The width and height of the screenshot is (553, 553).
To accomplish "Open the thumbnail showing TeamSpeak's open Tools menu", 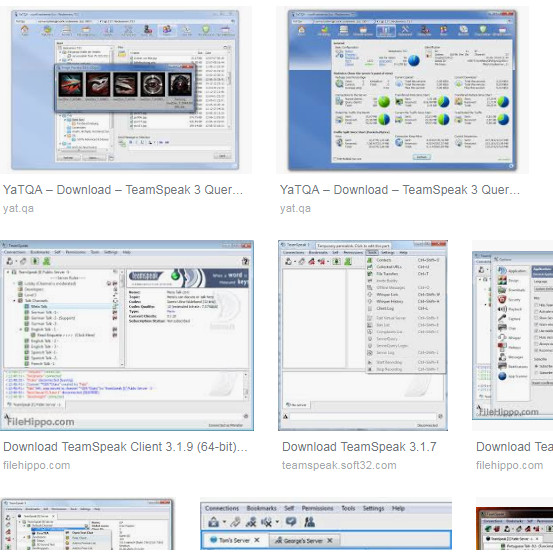I will coord(363,335).
